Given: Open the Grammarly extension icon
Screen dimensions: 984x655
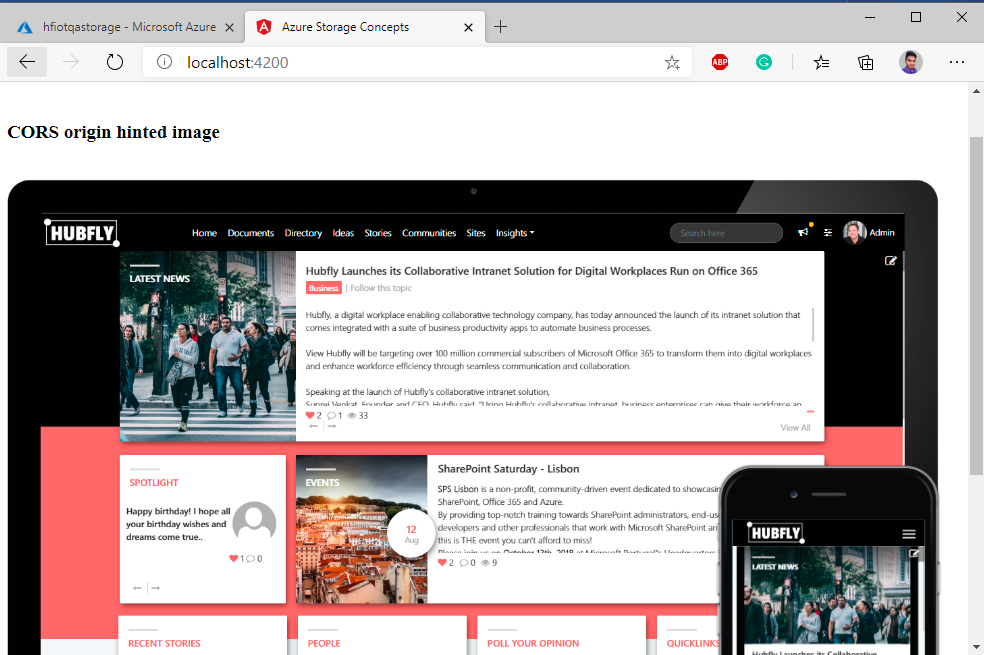Looking at the screenshot, I should click(x=764, y=61).
